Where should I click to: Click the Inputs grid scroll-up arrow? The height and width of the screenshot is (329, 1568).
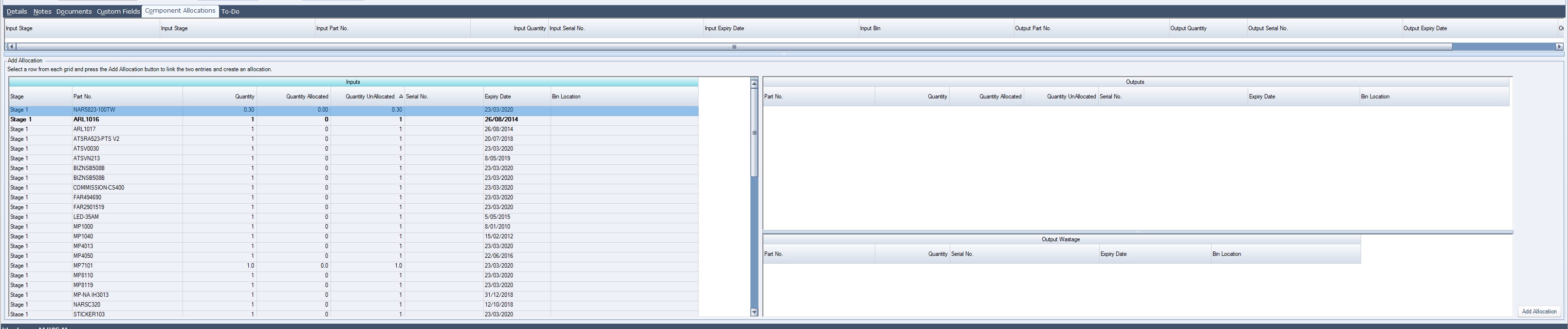[754, 84]
